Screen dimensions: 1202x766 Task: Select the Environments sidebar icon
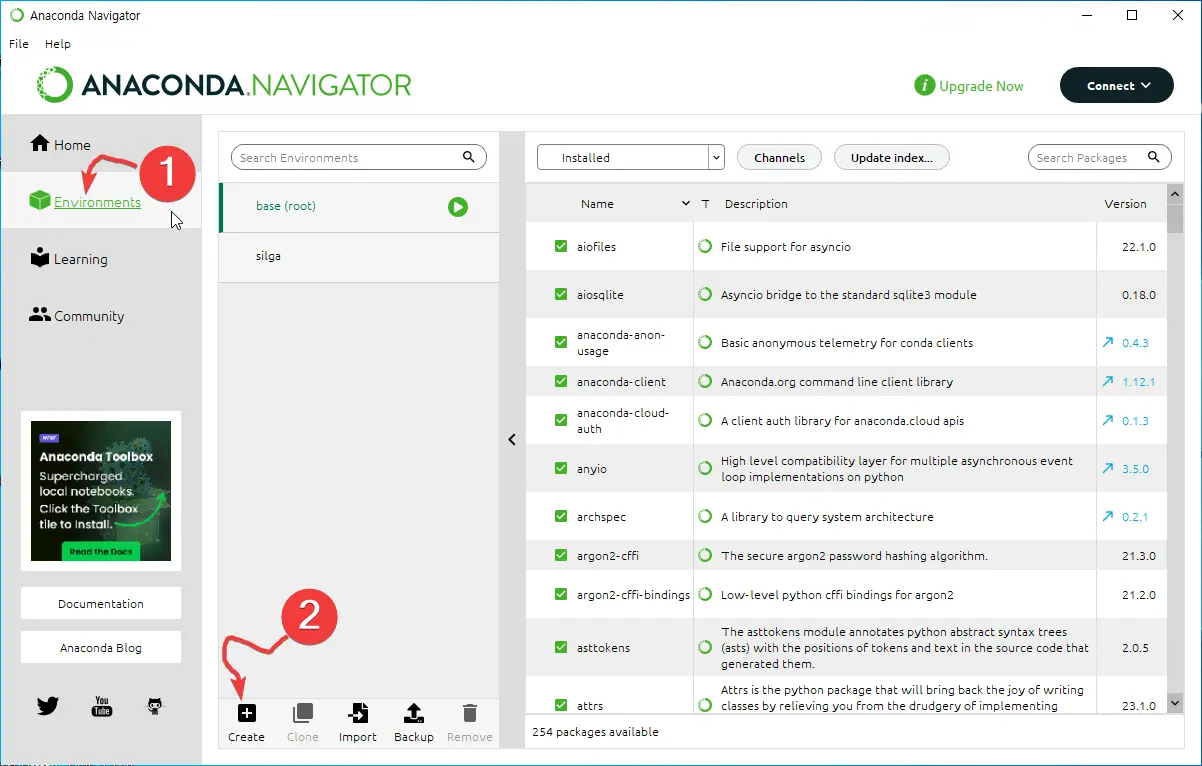(41, 200)
